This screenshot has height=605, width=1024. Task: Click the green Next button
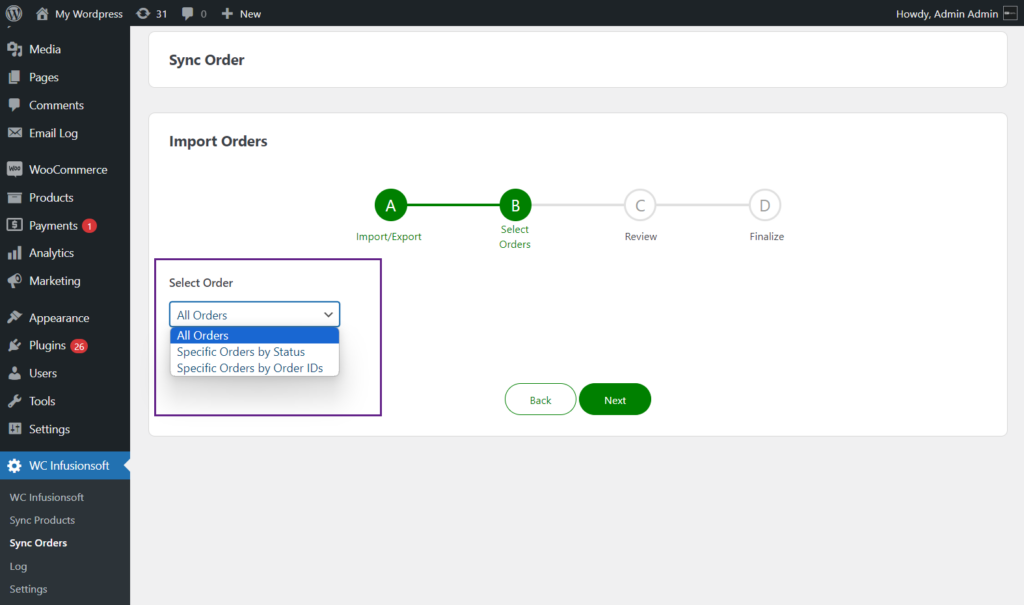pos(615,399)
